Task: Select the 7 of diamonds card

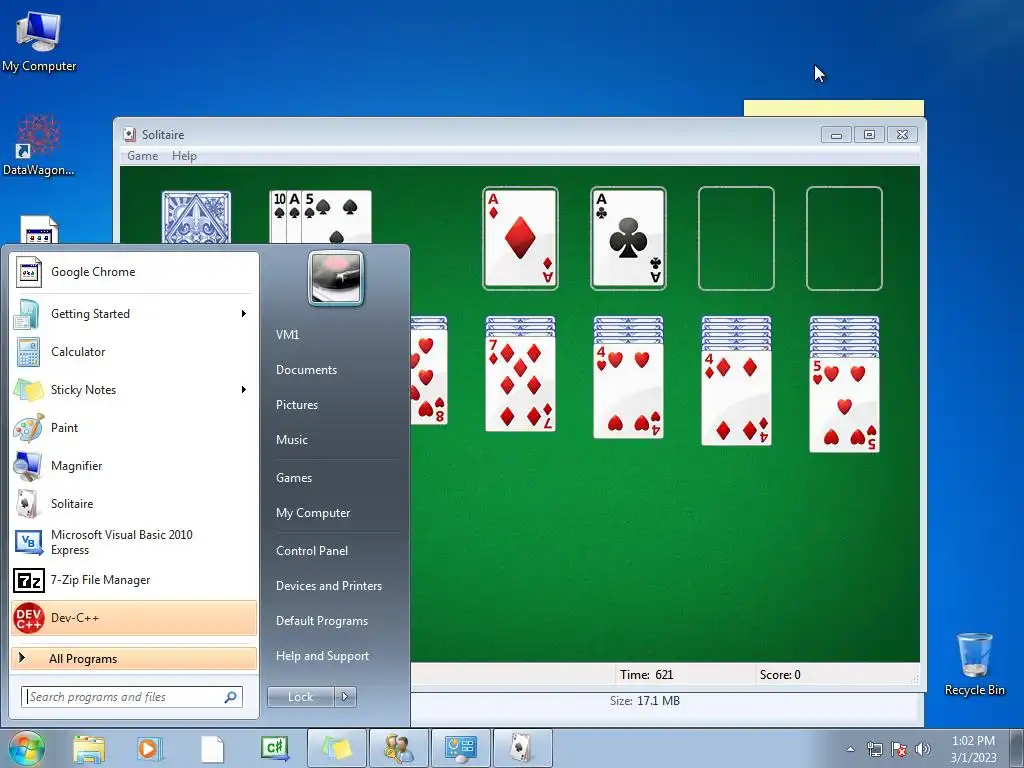Action: click(520, 383)
